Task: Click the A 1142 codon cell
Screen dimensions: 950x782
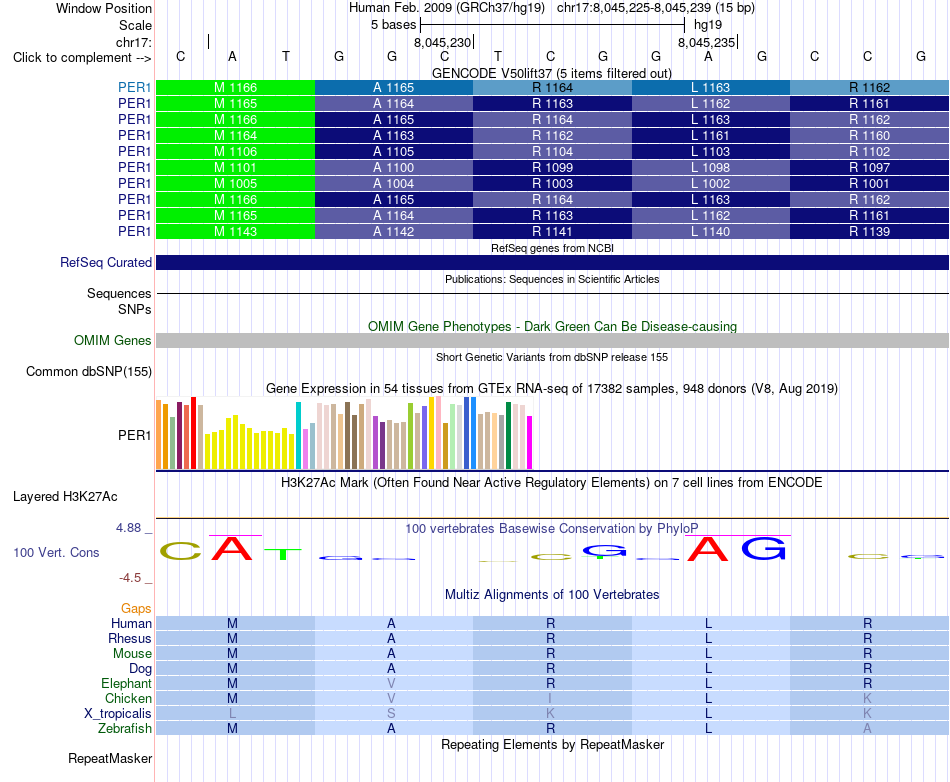Action: coord(394,231)
